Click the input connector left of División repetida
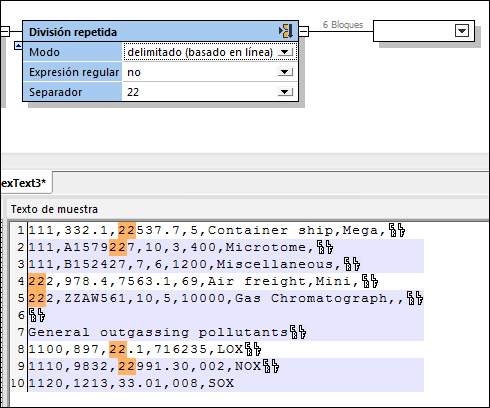 pos(5,32)
